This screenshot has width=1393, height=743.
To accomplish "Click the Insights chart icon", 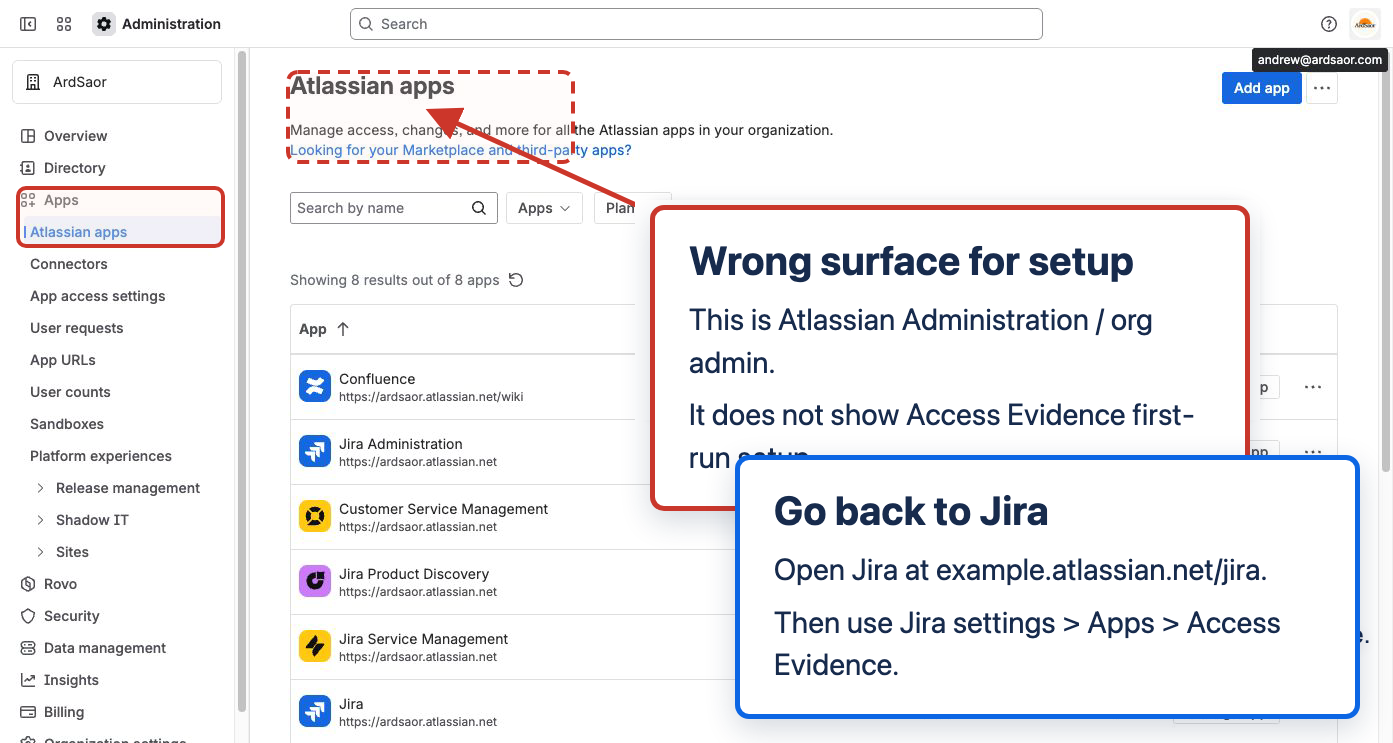I will pos(28,680).
